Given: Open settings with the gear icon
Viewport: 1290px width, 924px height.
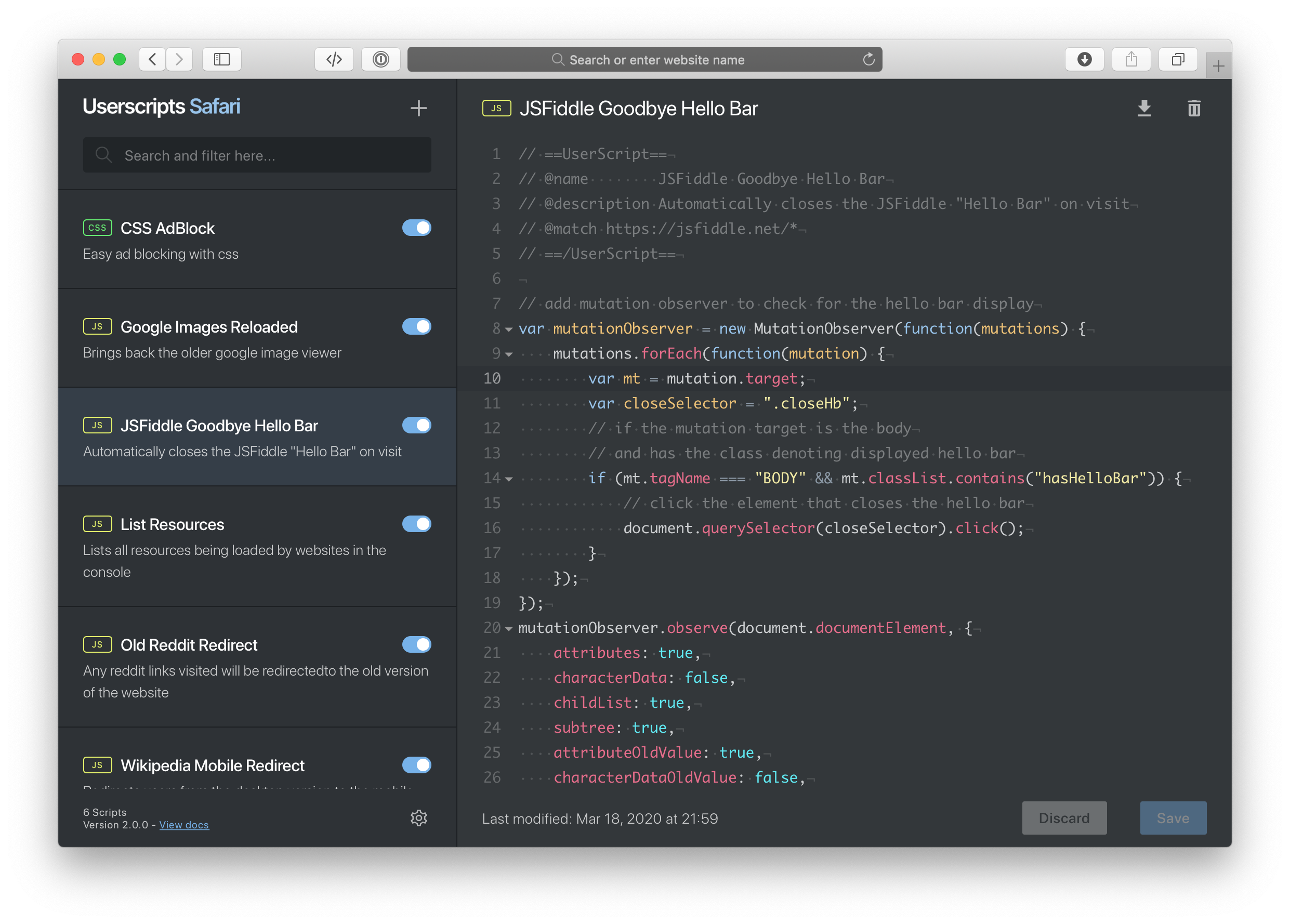Looking at the screenshot, I should click(418, 817).
